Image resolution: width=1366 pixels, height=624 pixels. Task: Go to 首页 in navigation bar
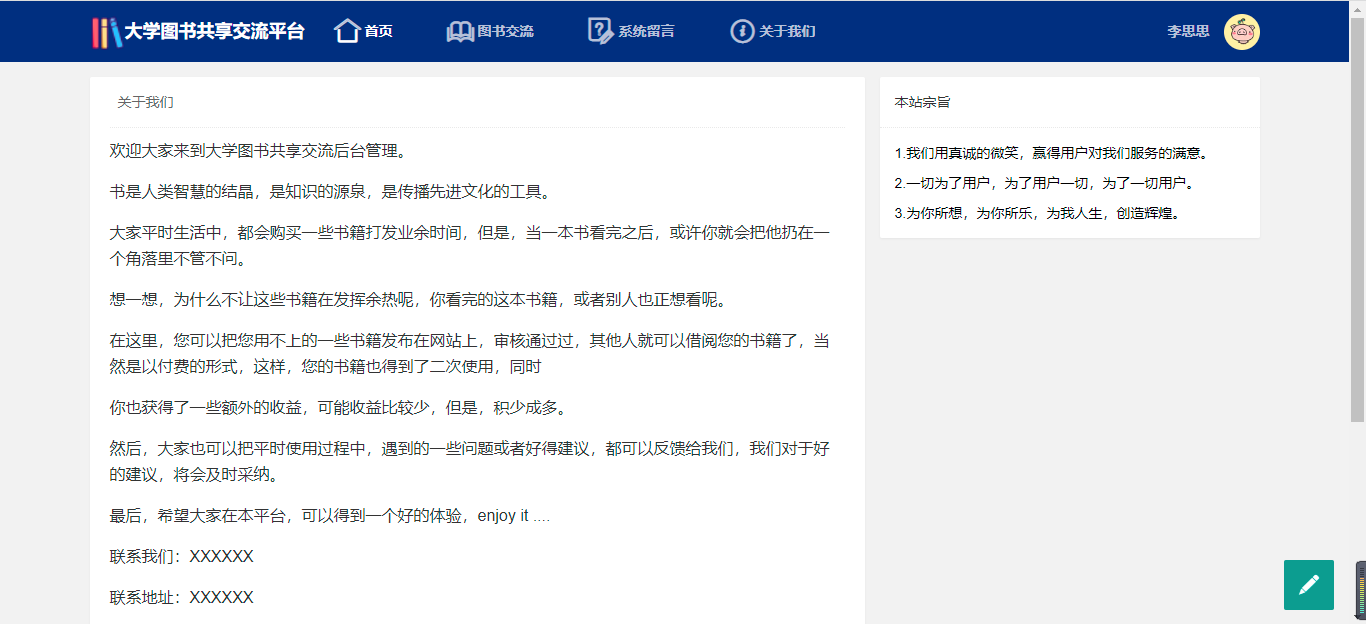[378, 32]
